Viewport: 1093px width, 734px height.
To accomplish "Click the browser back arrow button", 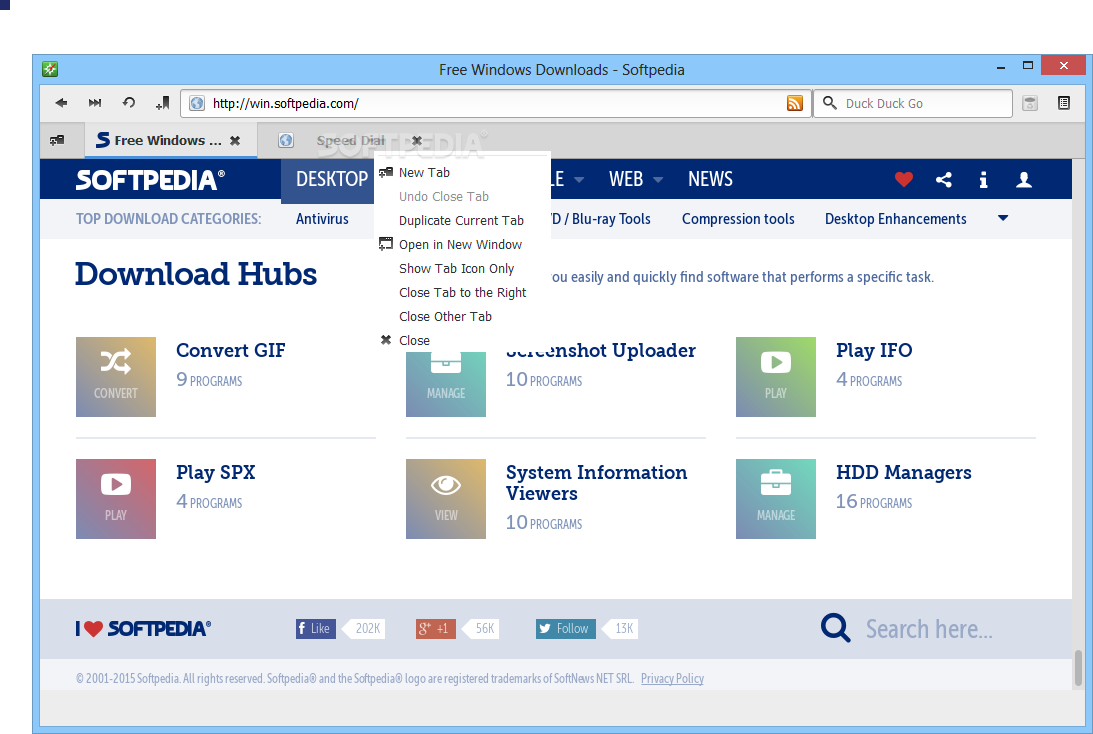I will point(61,103).
